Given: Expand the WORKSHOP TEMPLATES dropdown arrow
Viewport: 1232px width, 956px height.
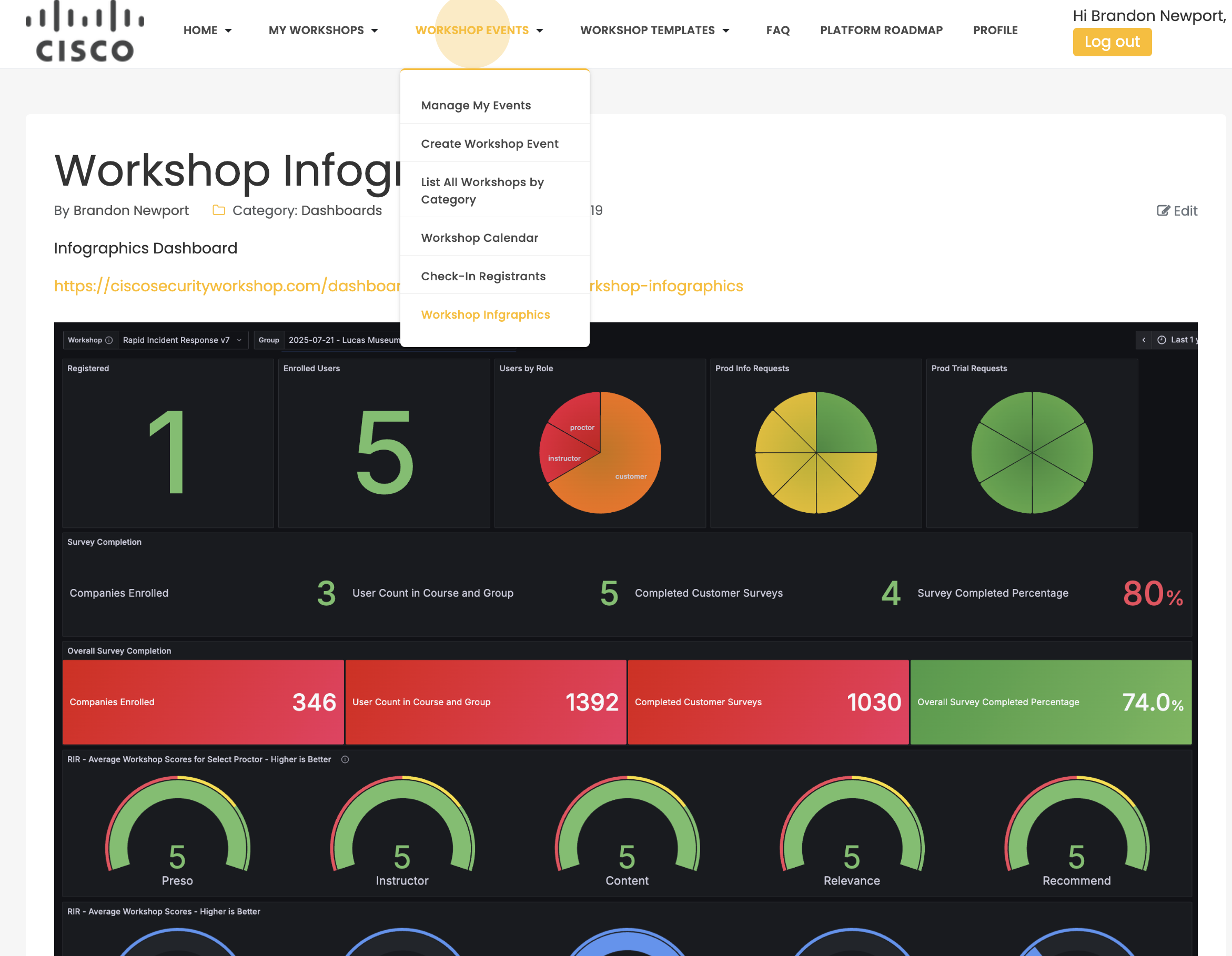Looking at the screenshot, I should point(726,30).
